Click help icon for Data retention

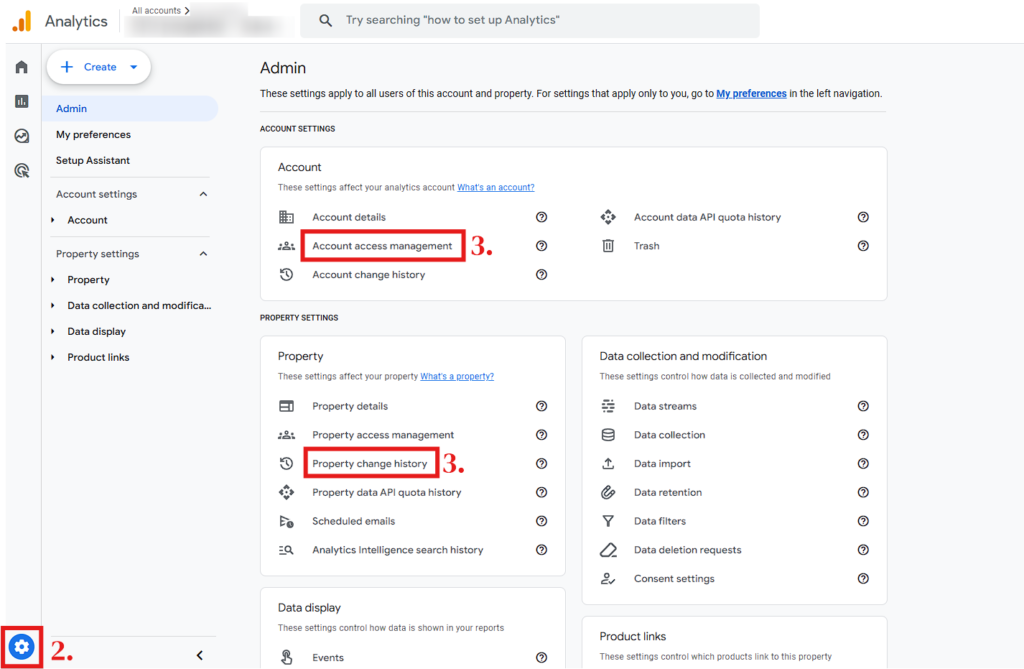point(863,492)
